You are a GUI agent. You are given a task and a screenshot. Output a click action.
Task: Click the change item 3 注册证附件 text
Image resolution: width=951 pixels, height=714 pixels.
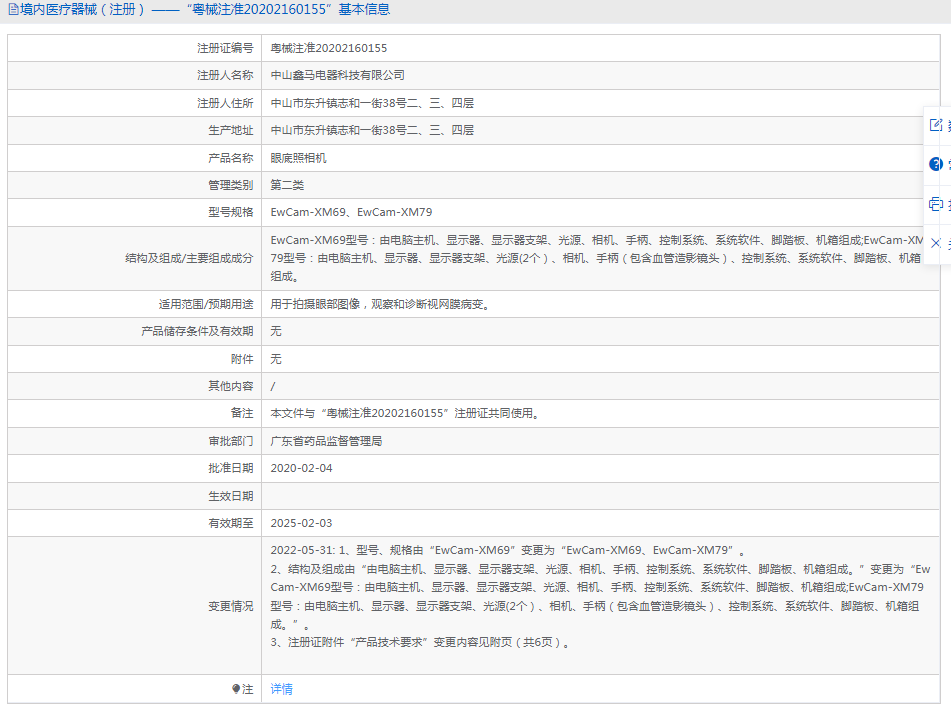[421, 642]
